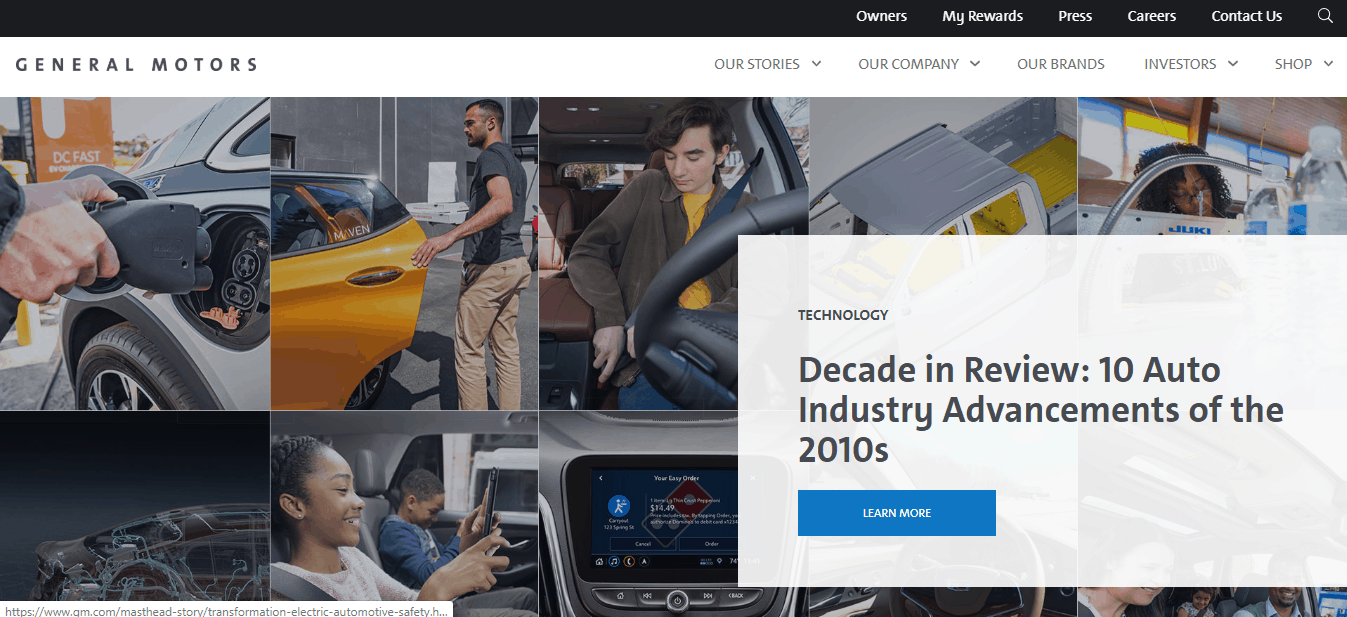
Task: Click the General Motors logo
Action: point(137,64)
